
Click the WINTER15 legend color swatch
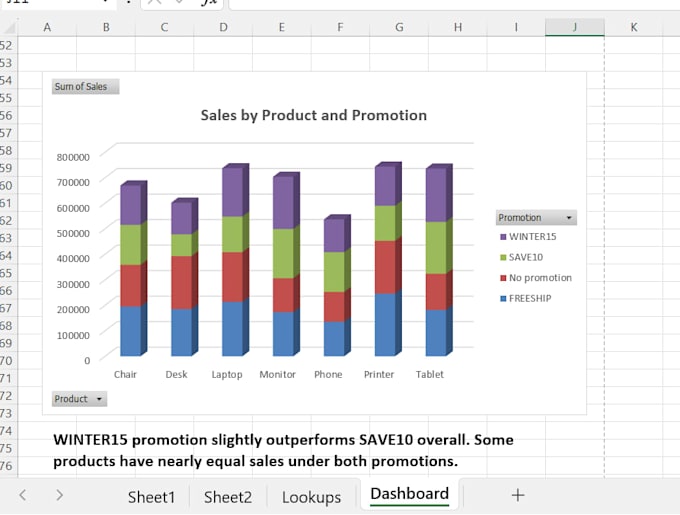pyautogui.click(x=503, y=237)
